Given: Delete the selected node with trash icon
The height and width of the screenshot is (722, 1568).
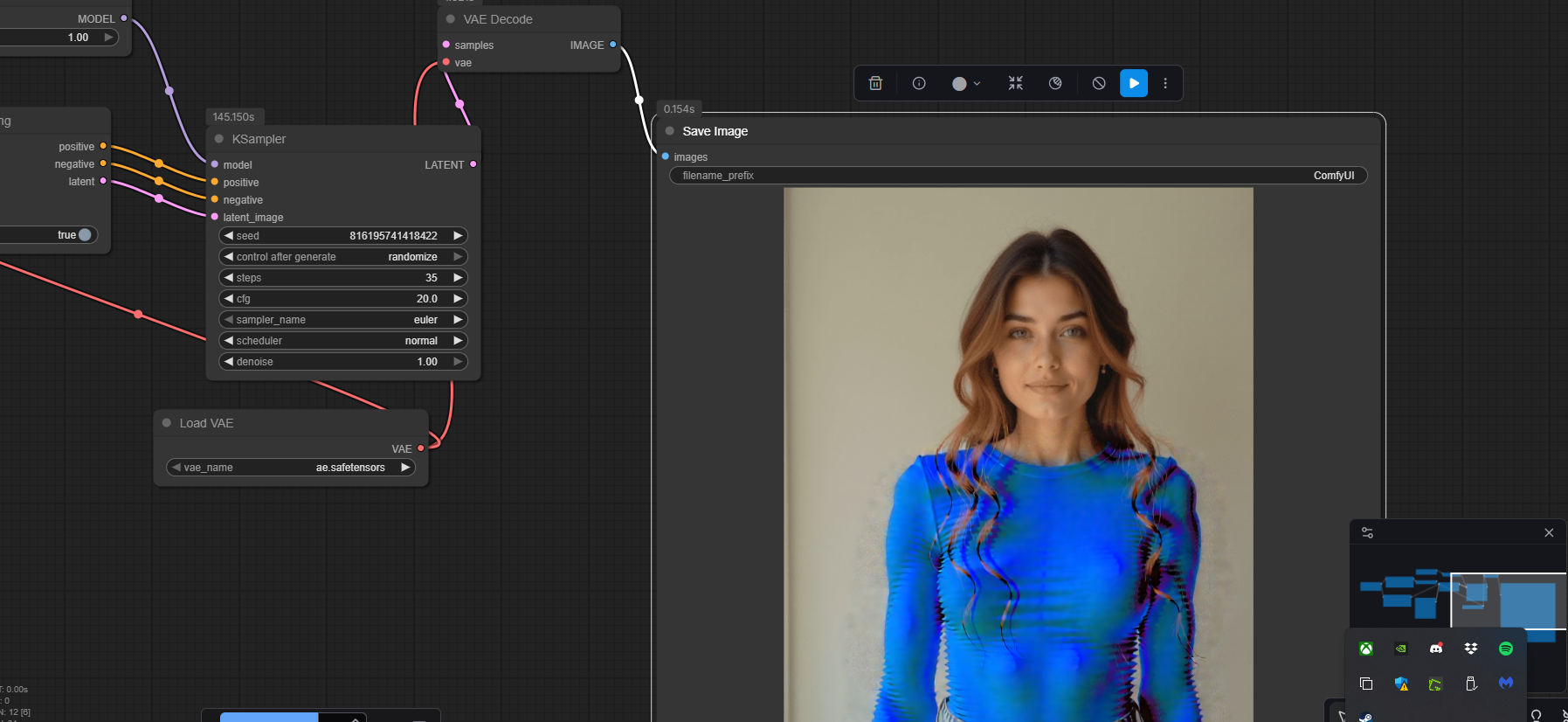Looking at the screenshot, I should (875, 83).
